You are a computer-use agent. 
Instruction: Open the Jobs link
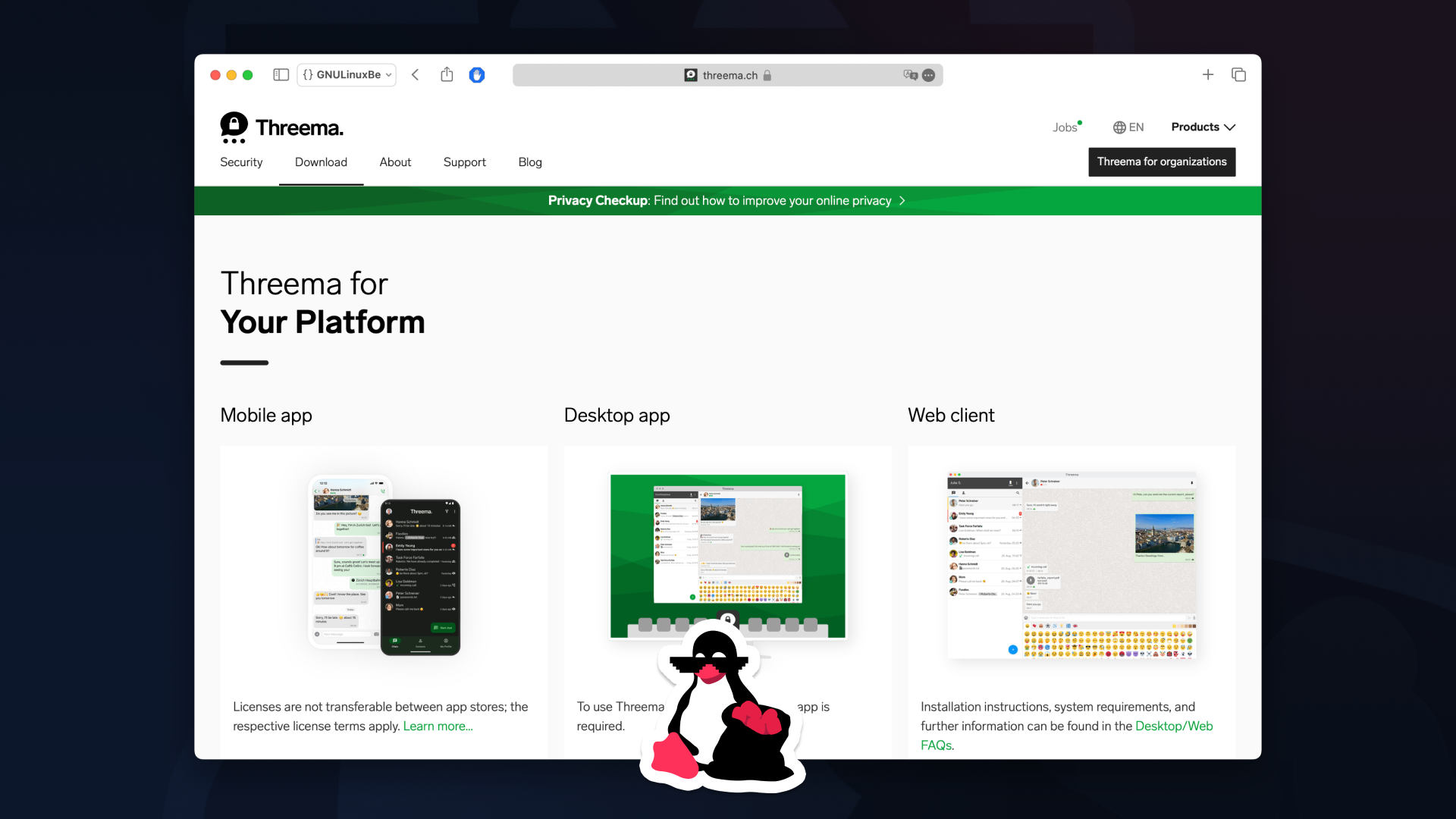1065,127
